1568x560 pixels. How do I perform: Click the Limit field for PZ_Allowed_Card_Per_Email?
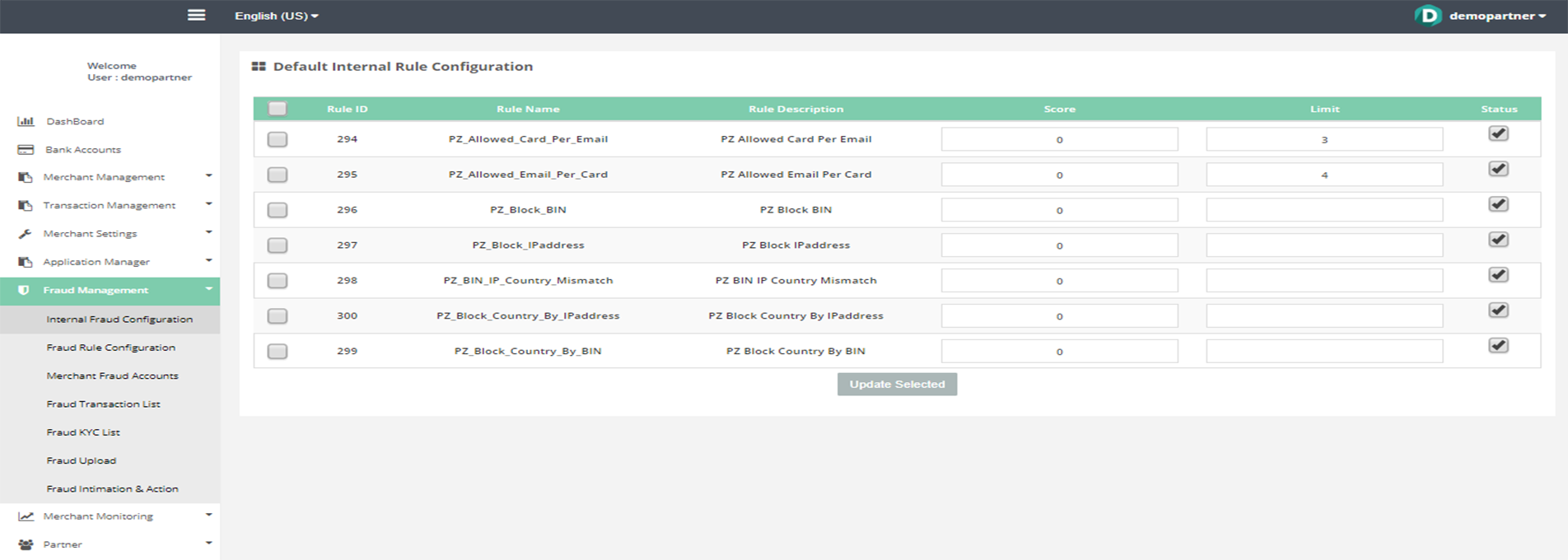(1323, 140)
